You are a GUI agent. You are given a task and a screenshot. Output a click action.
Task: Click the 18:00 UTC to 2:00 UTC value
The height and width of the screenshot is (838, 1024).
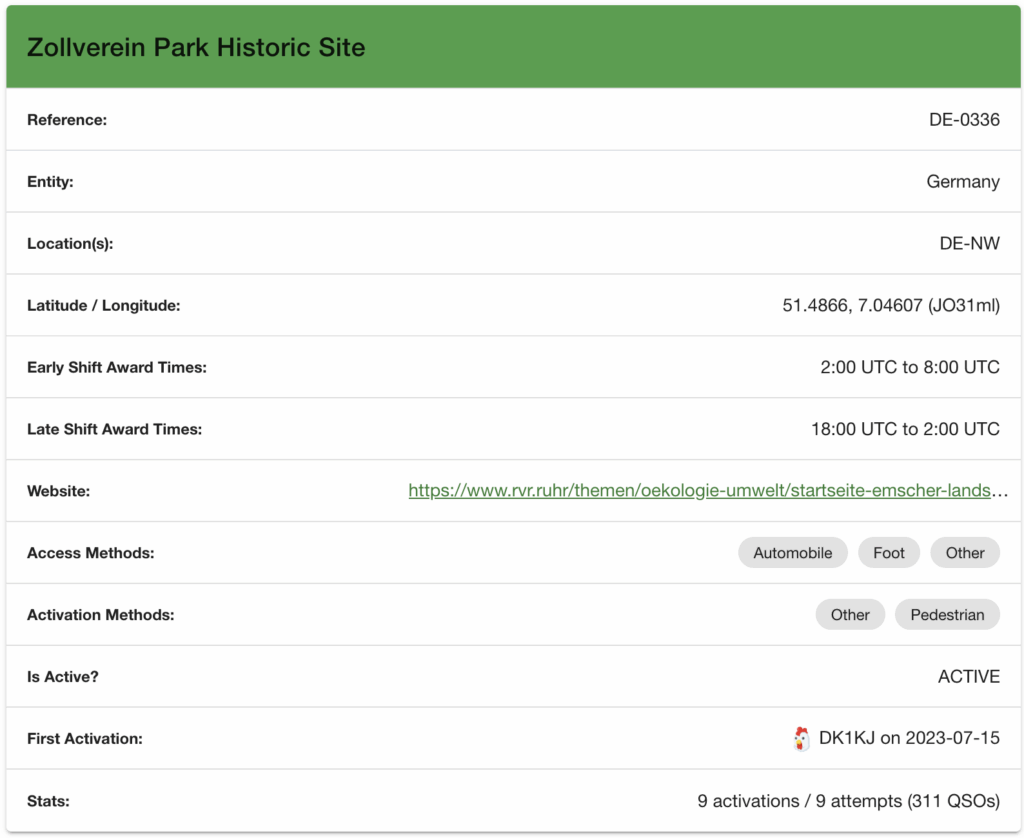[x=905, y=429]
